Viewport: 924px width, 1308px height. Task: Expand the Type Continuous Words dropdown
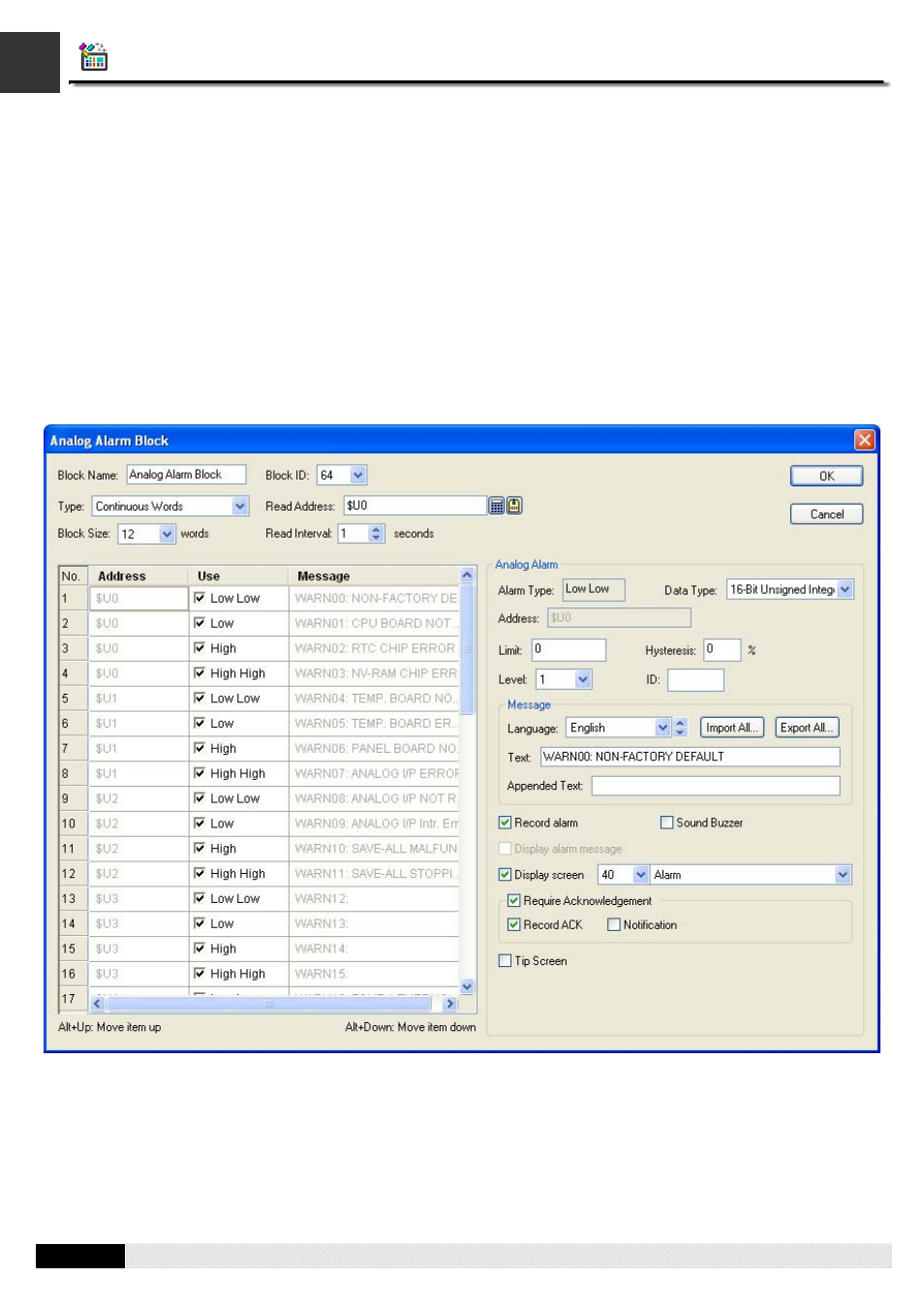(240, 507)
